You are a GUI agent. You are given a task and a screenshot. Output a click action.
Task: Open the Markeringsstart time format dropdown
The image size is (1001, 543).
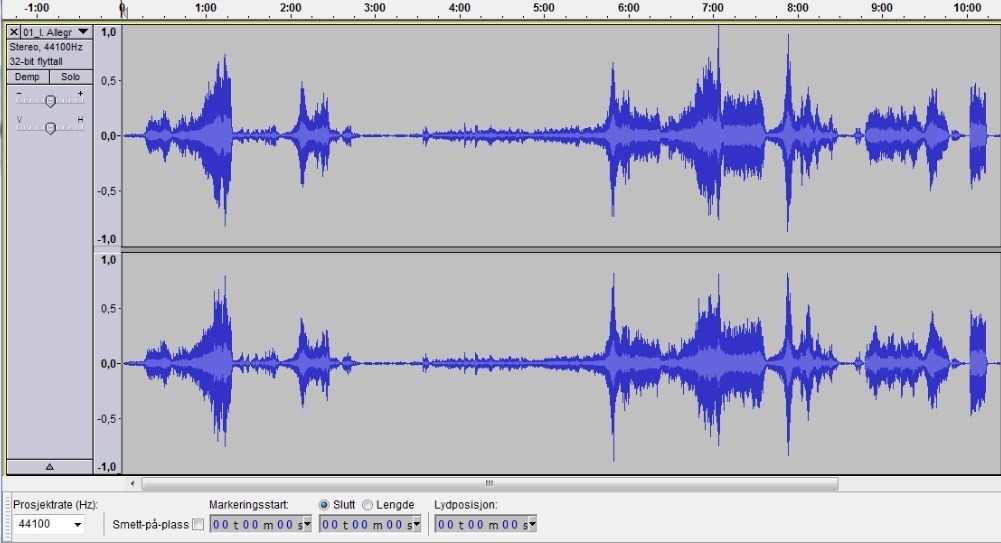pyautogui.click(x=307, y=524)
